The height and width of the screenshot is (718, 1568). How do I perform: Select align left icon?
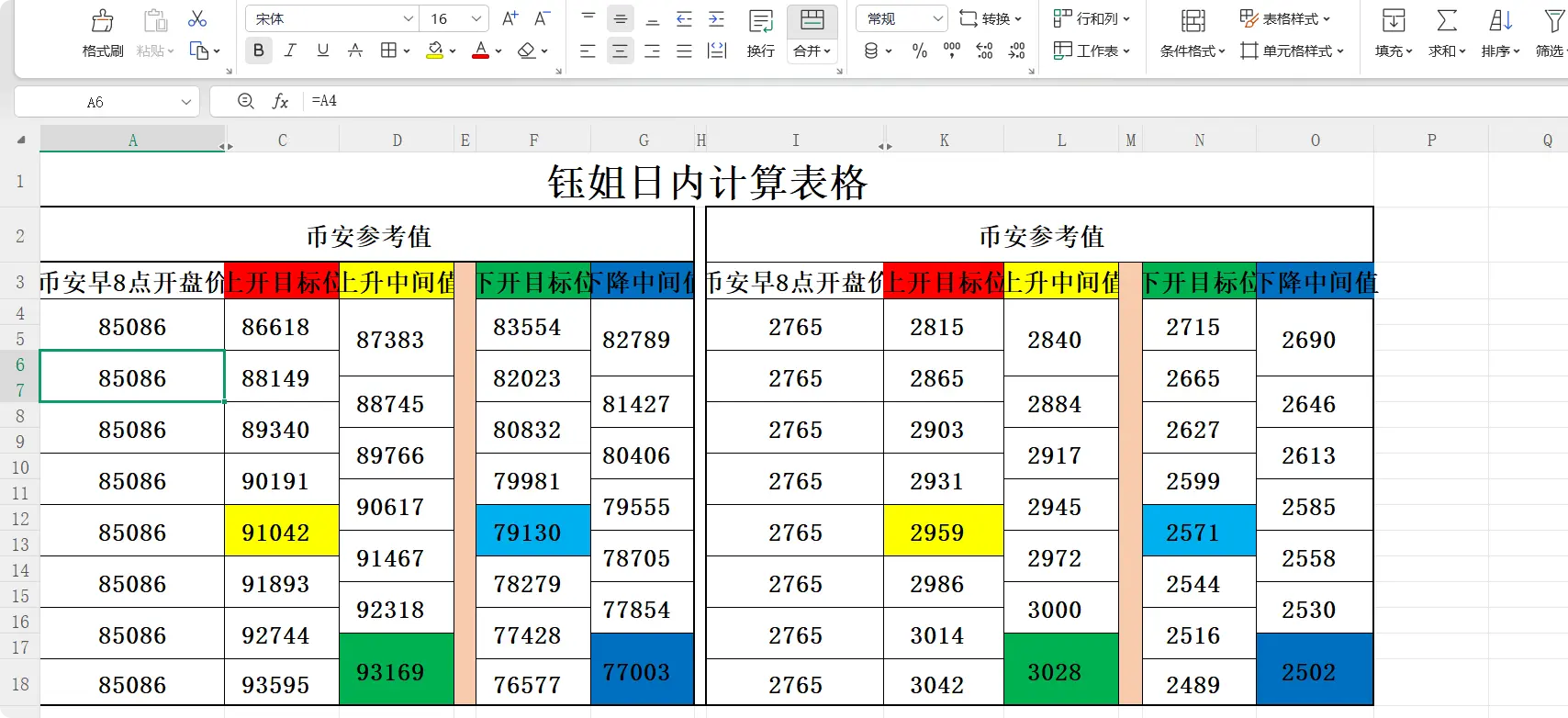tap(588, 51)
